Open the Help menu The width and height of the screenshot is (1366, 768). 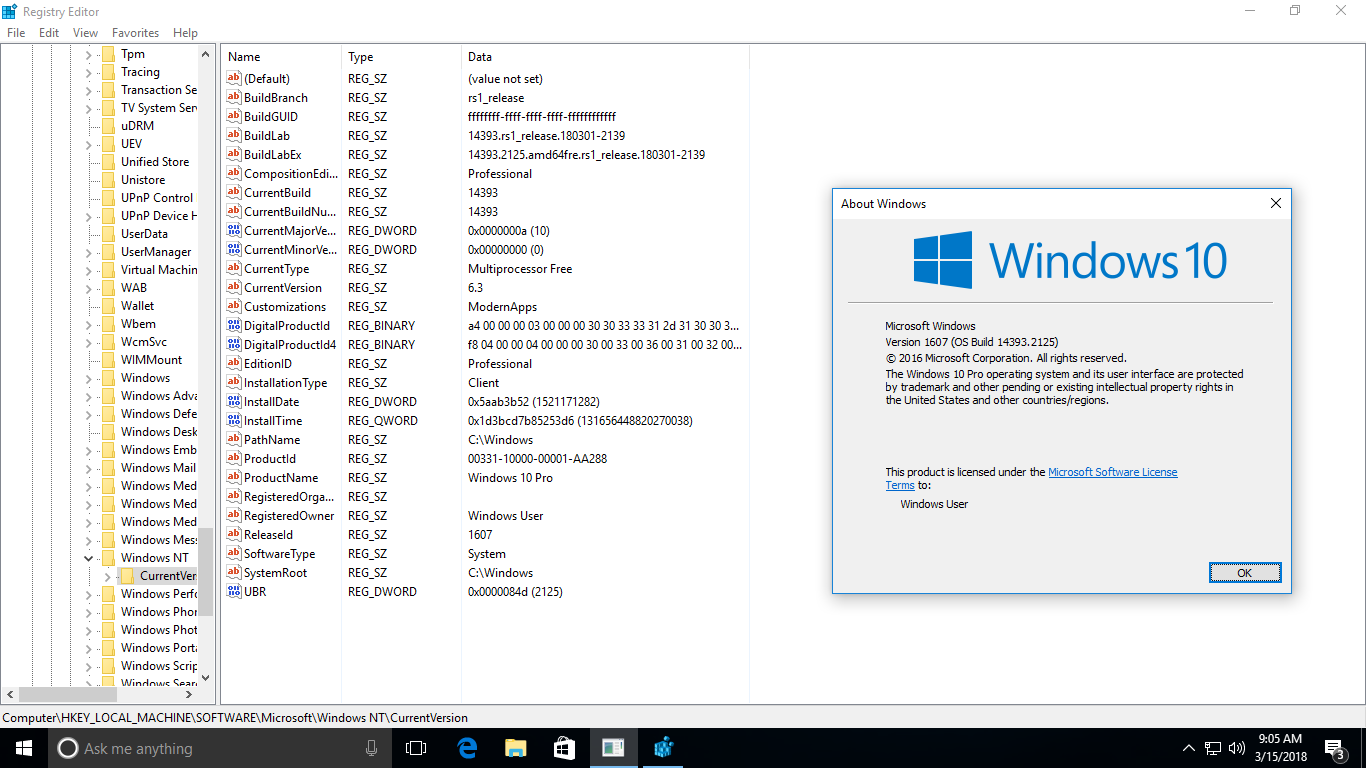tap(185, 33)
